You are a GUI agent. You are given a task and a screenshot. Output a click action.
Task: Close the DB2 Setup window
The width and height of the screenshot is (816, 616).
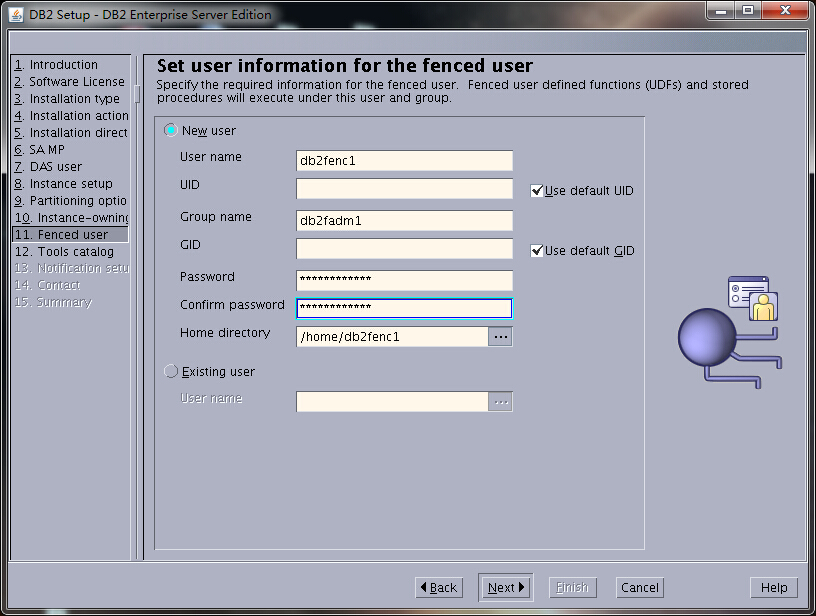785,10
